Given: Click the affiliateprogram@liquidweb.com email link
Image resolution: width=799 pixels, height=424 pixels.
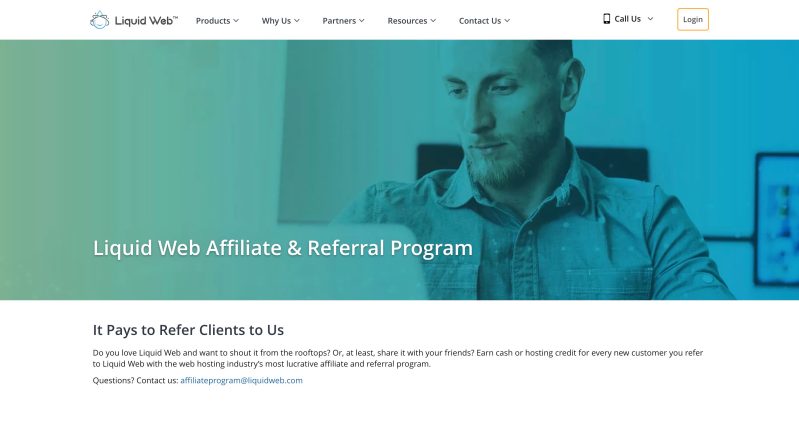Looking at the screenshot, I should 242,380.
